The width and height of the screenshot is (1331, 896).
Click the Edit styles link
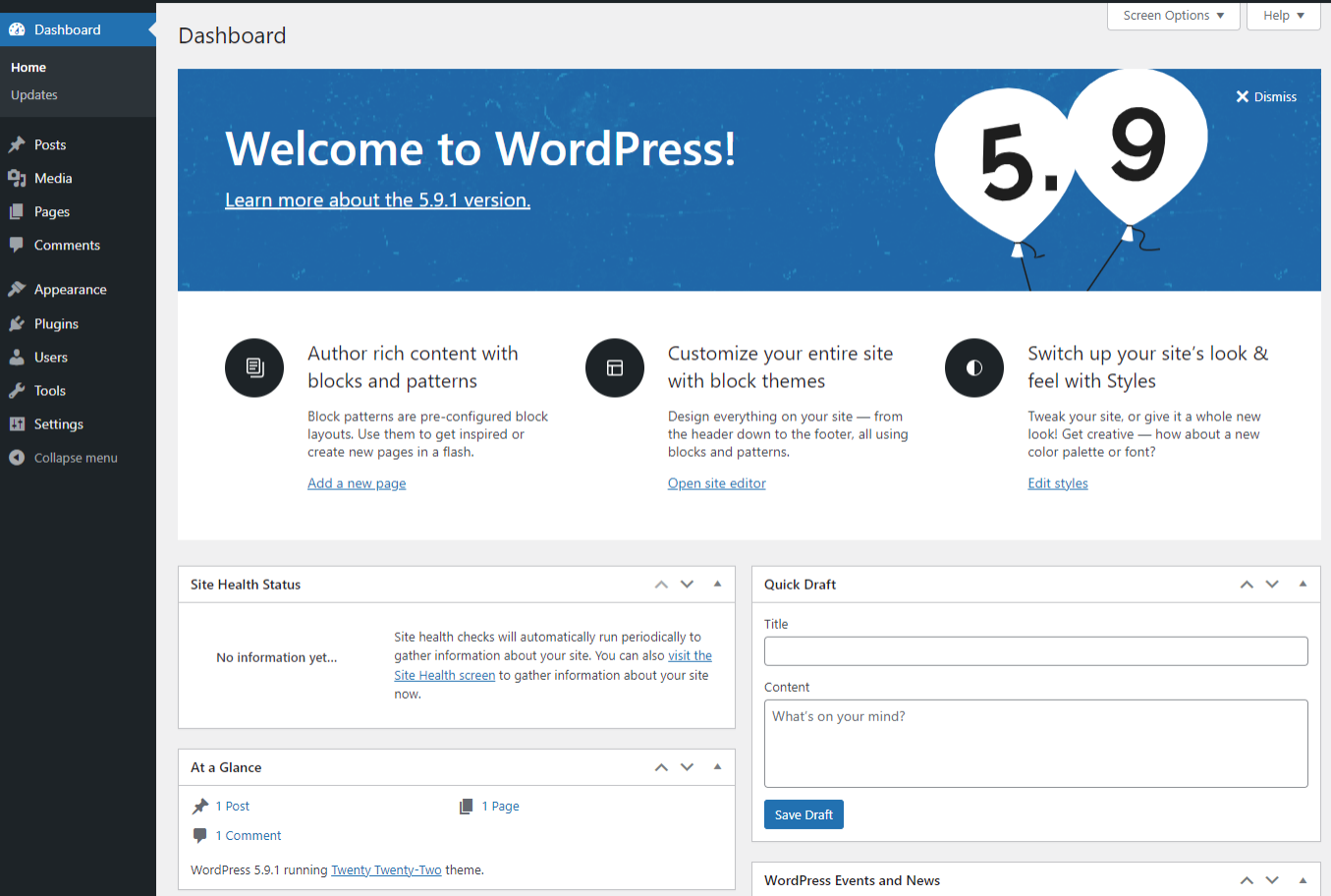coord(1058,483)
